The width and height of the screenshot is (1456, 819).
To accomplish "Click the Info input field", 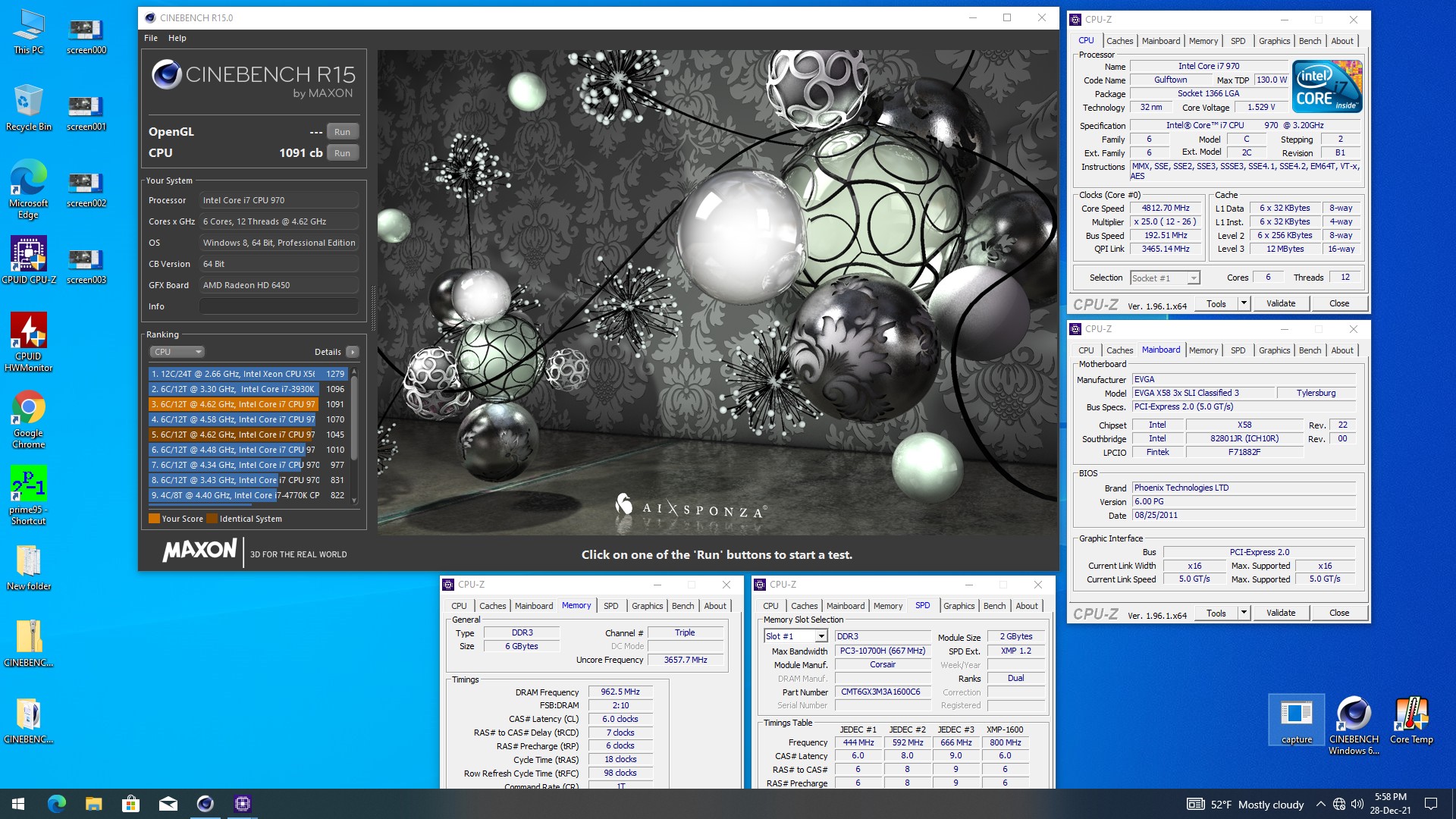I will pos(279,306).
